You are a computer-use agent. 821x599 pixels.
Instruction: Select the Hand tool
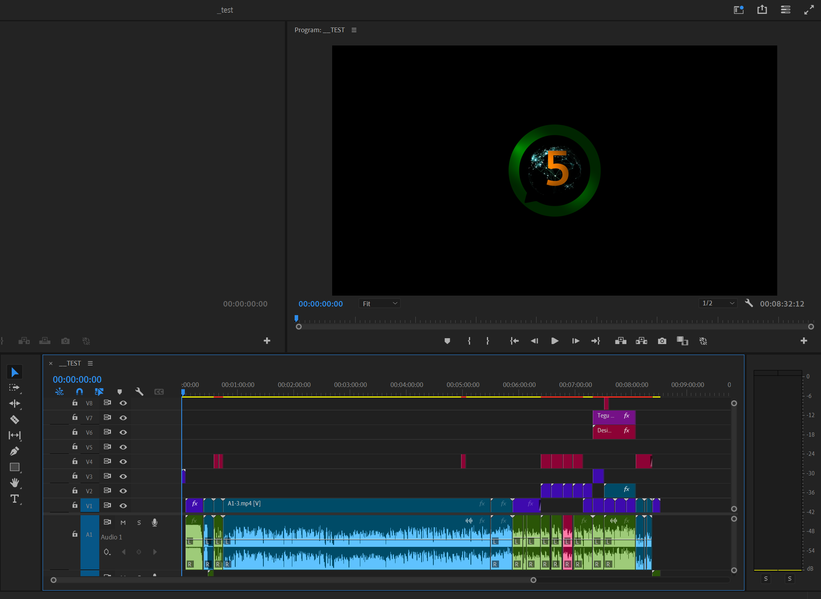[x=14, y=483]
